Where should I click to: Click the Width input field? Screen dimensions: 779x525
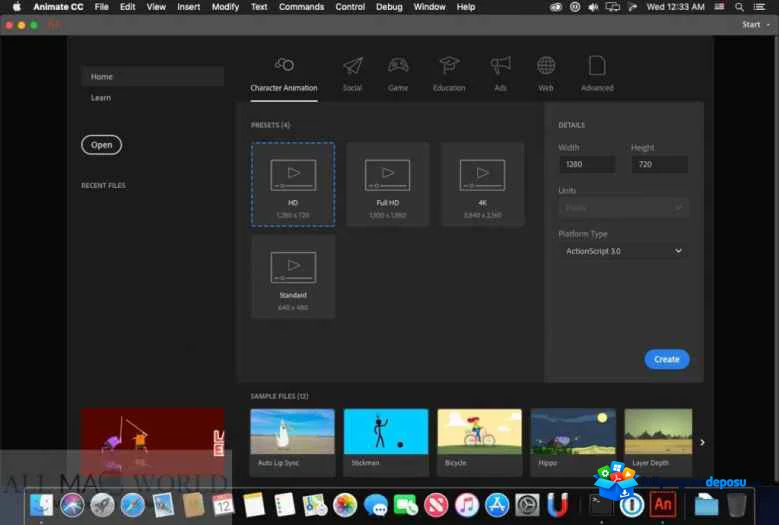pos(587,164)
